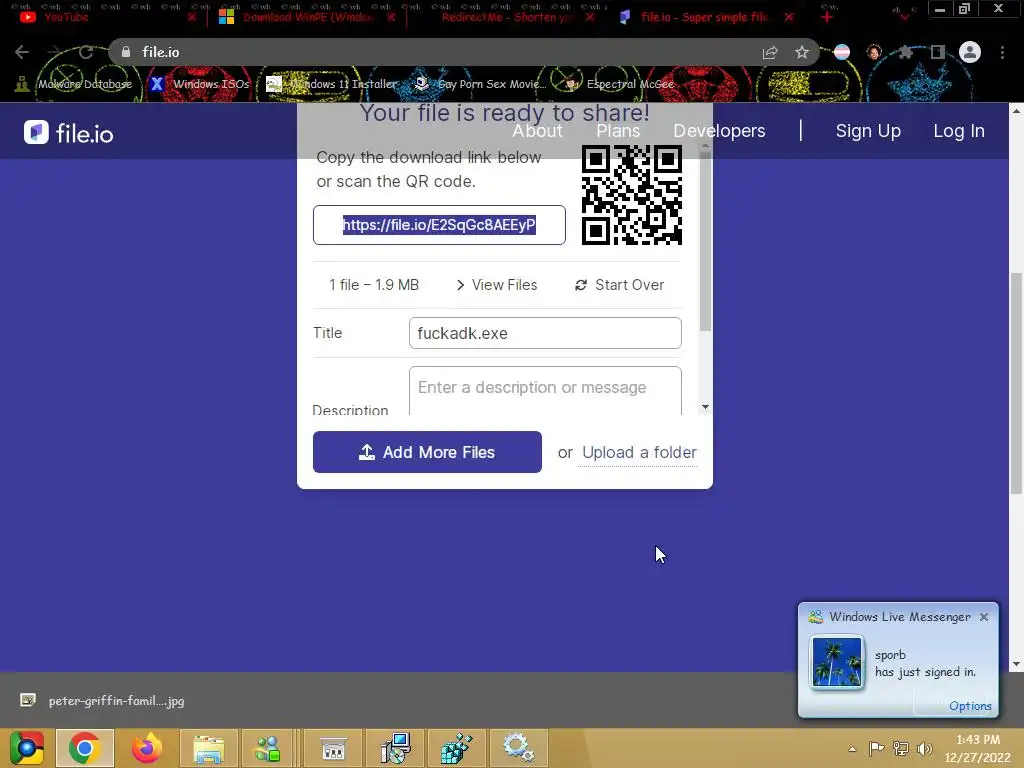Click the network tray icon
1024x768 pixels.
pos(901,748)
